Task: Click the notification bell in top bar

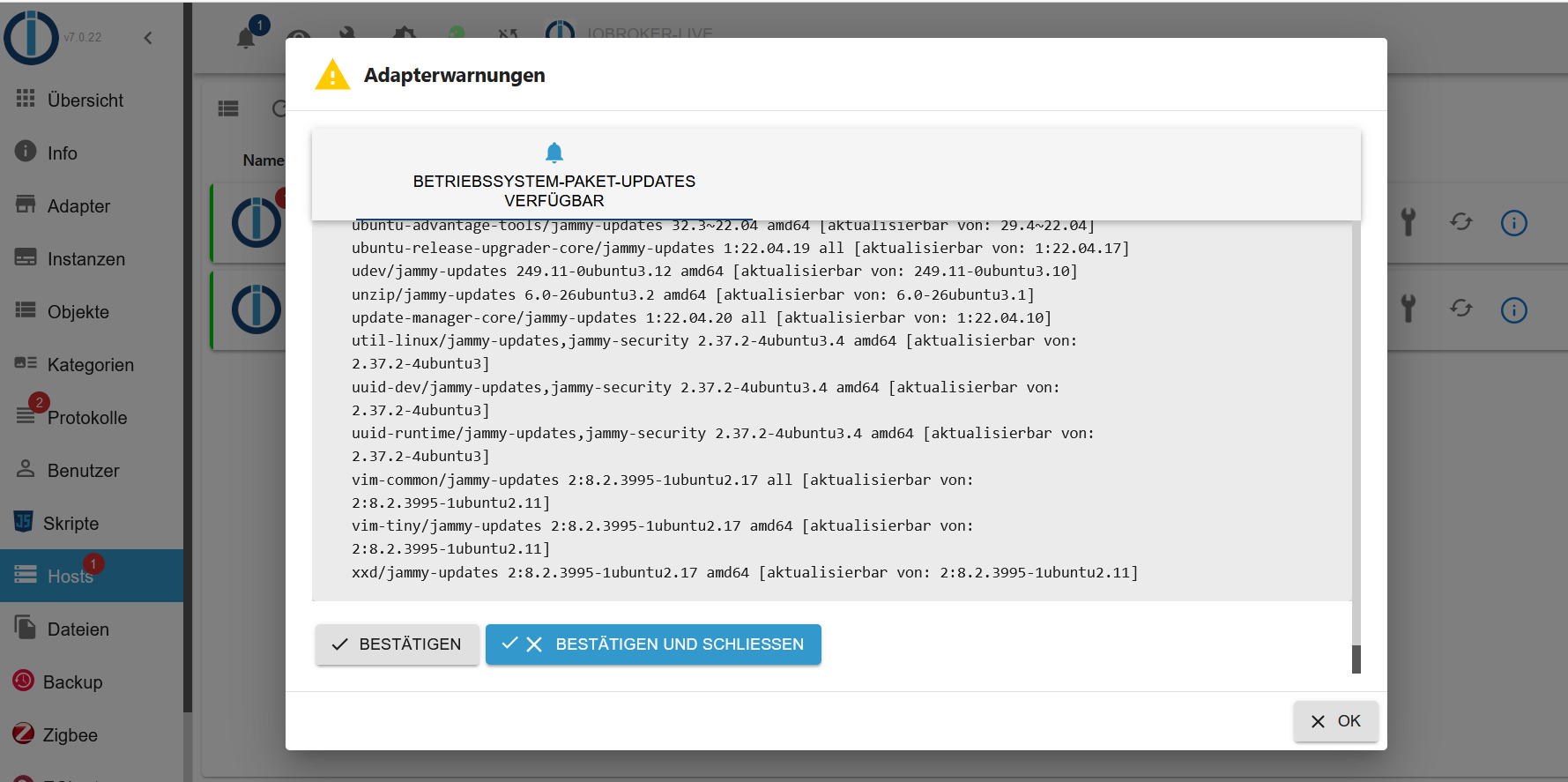Action: [246, 38]
